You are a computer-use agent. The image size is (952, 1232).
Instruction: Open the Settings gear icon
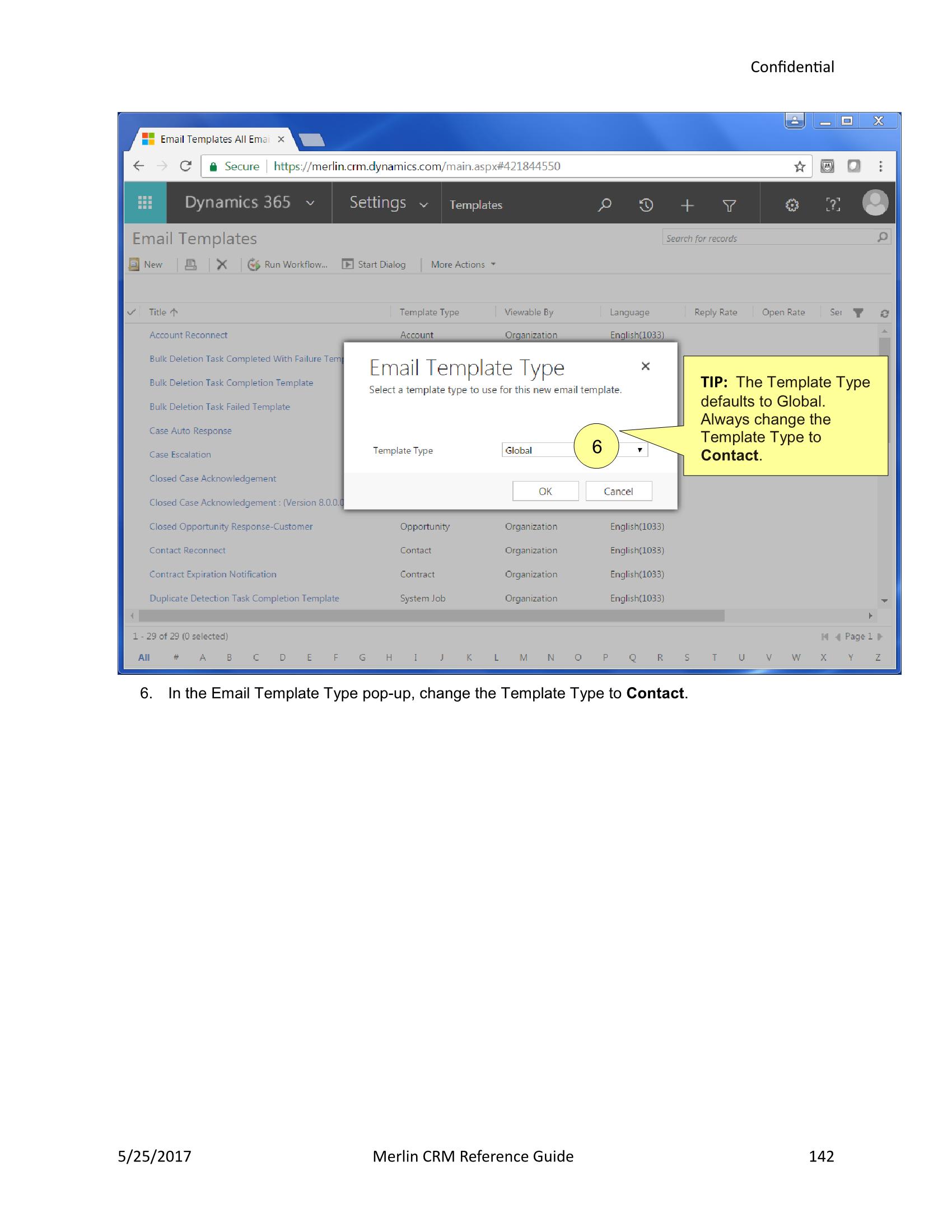click(x=791, y=205)
